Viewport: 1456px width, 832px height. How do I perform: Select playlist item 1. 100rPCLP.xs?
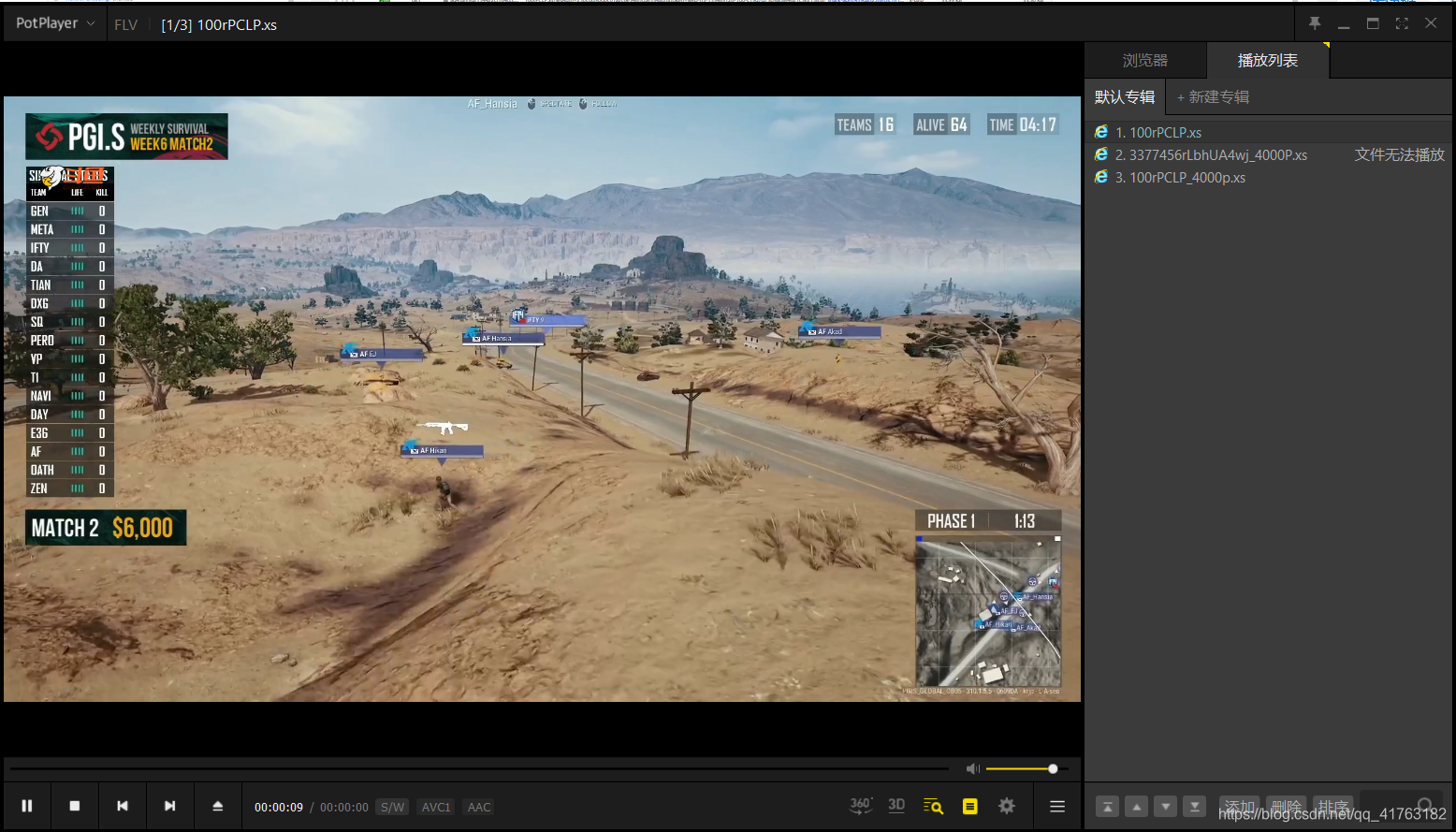tap(1270, 132)
